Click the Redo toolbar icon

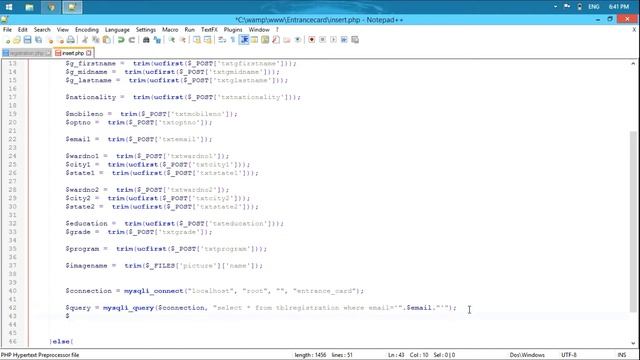pos(131,40)
